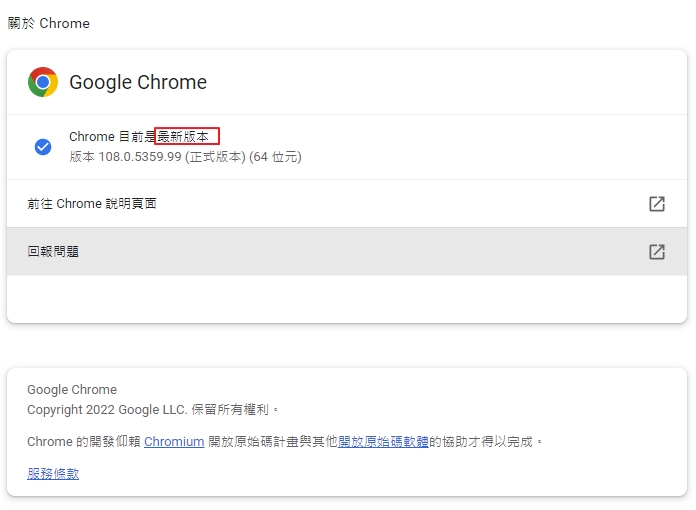Click external link icon beside 回報問題
The image size is (696, 510).
657,252
